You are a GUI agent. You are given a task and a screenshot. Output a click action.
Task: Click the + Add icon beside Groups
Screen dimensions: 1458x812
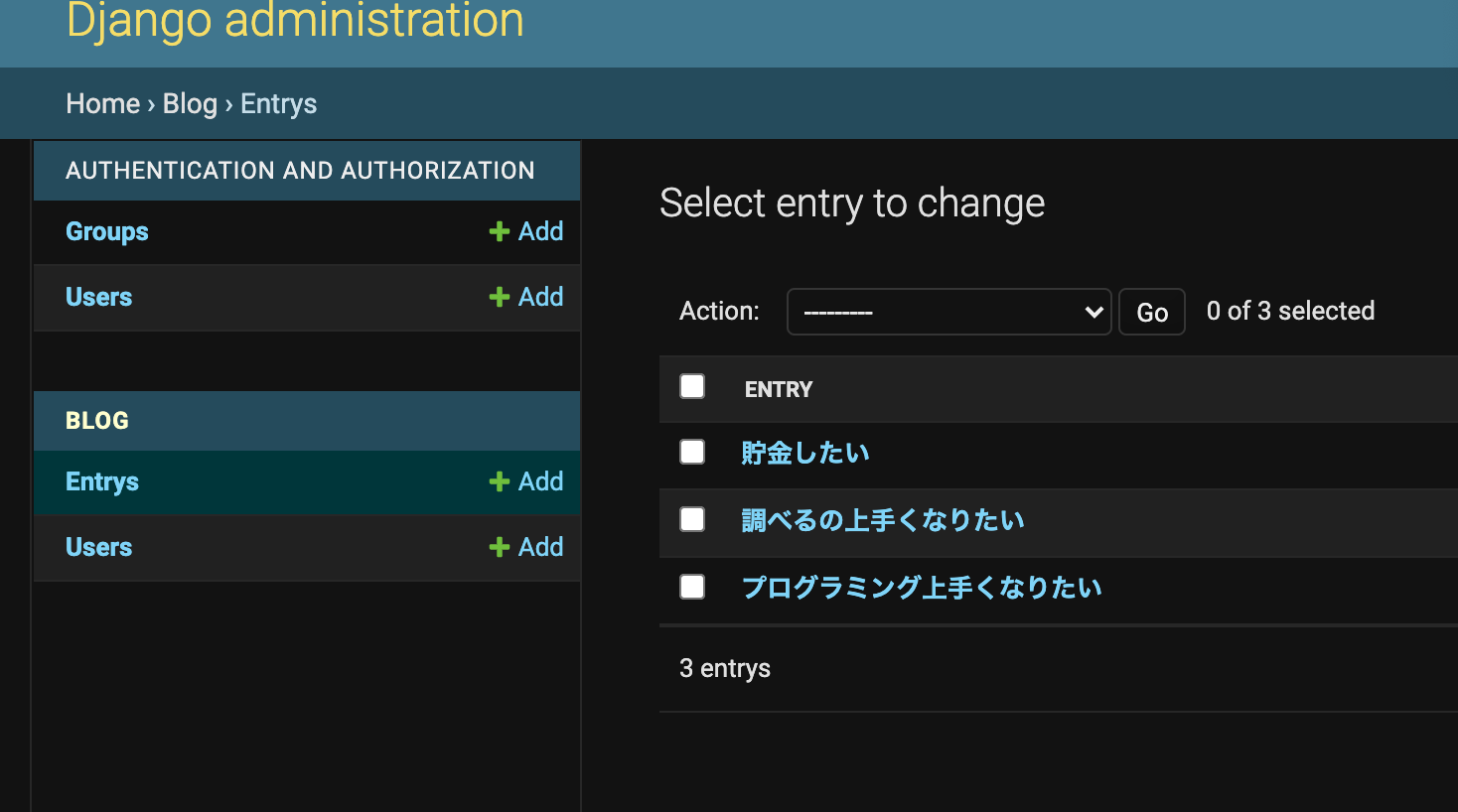[x=526, y=231]
